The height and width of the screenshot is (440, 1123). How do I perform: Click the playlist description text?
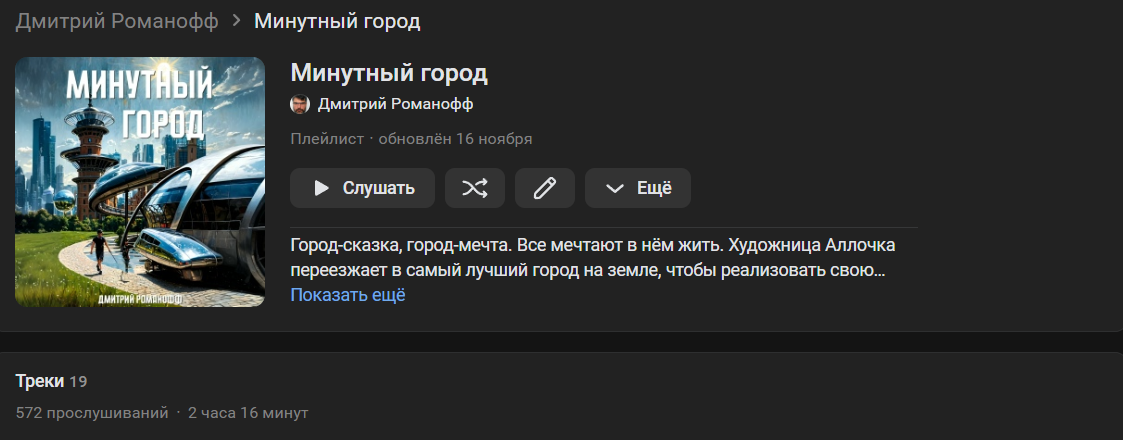[592, 257]
